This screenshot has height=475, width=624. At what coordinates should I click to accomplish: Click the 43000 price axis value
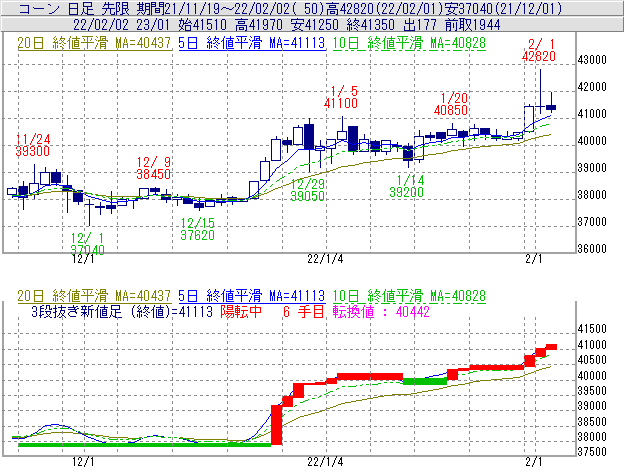click(x=592, y=60)
